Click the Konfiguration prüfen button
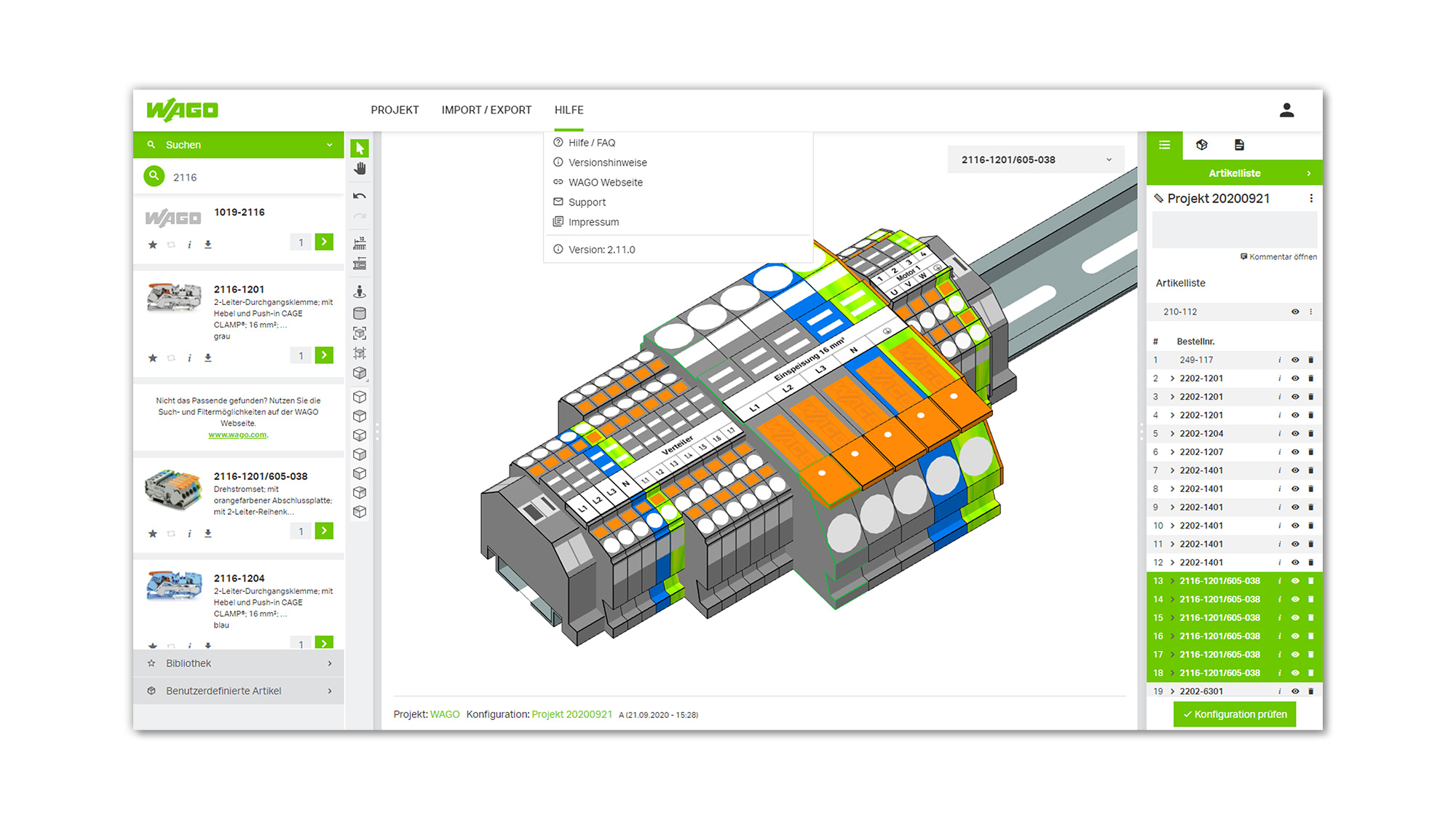This screenshot has width=1456, height=819. coord(1240,714)
